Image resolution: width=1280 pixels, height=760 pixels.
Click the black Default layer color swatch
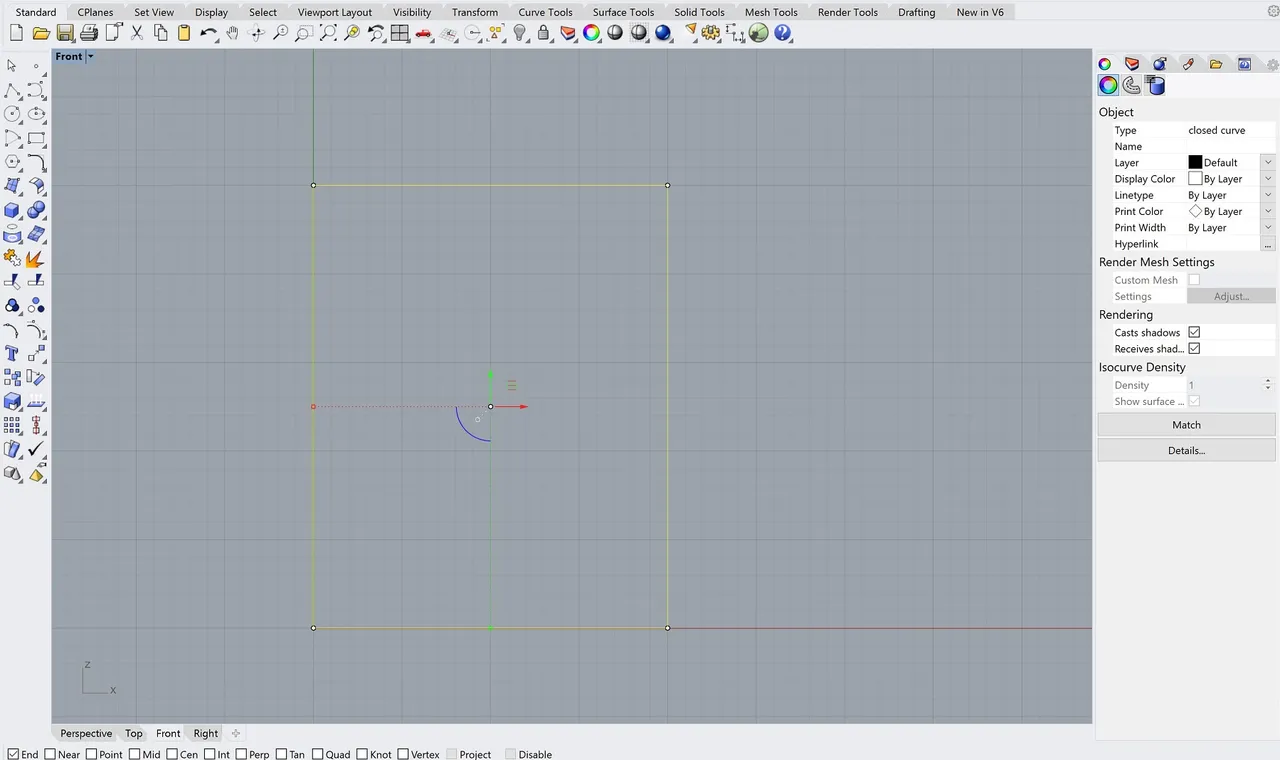pyautogui.click(x=1195, y=162)
